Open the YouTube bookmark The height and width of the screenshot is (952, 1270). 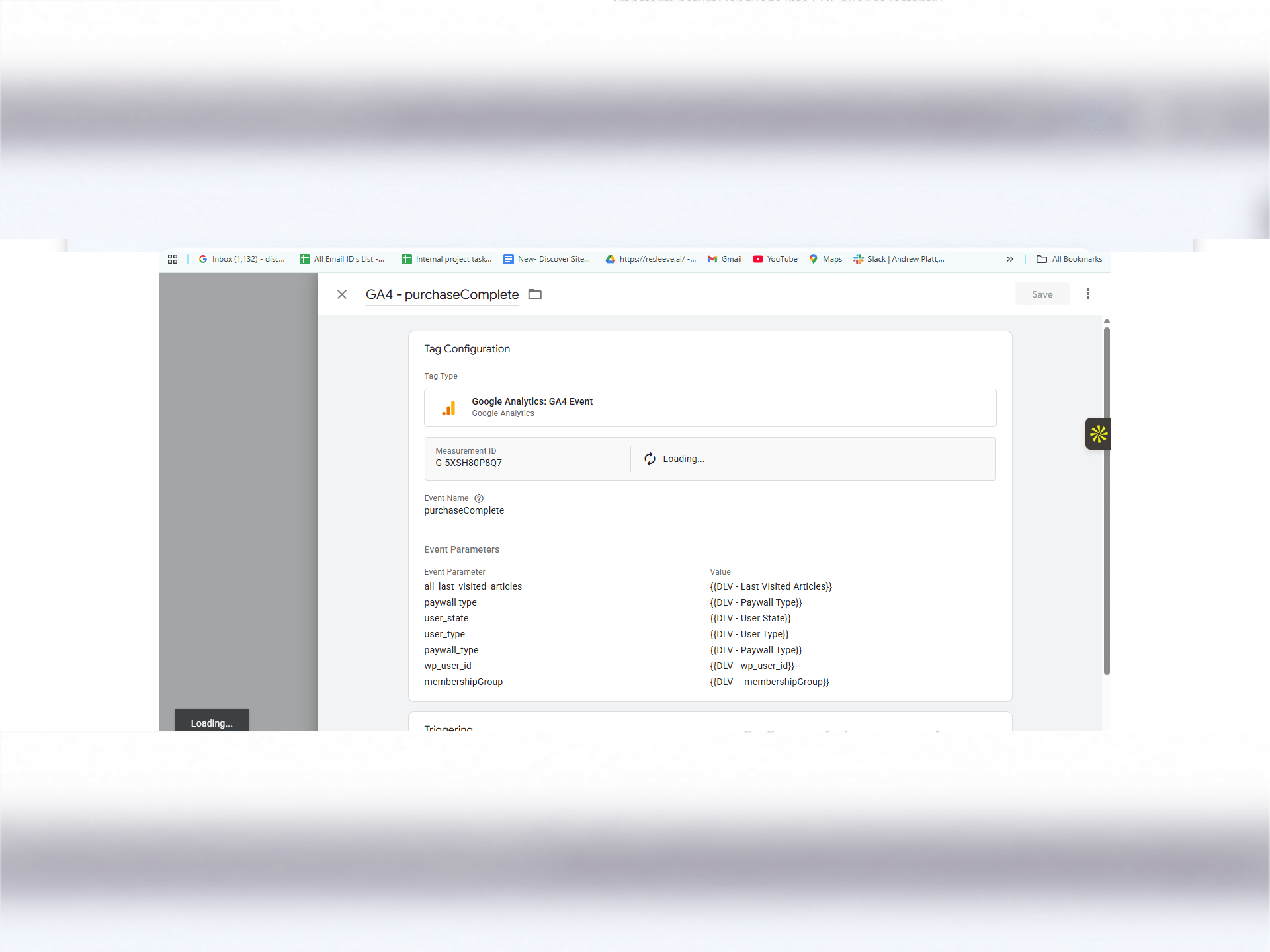775,259
